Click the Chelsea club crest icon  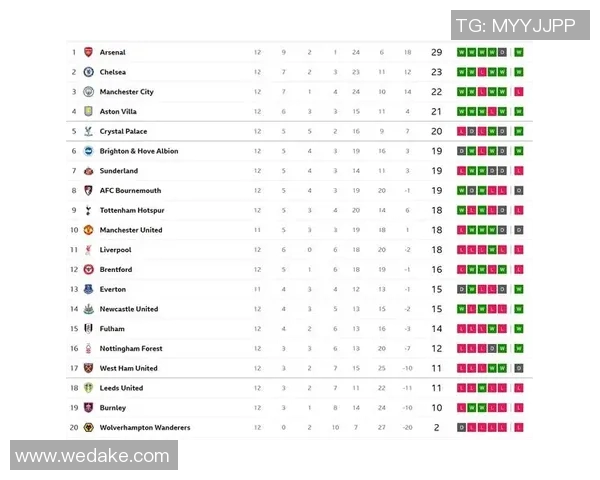(x=88, y=72)
